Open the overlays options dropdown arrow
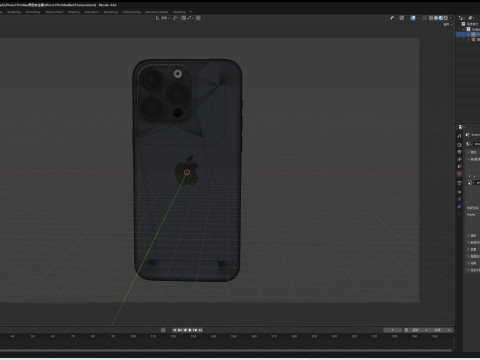 tap(418, 18)
